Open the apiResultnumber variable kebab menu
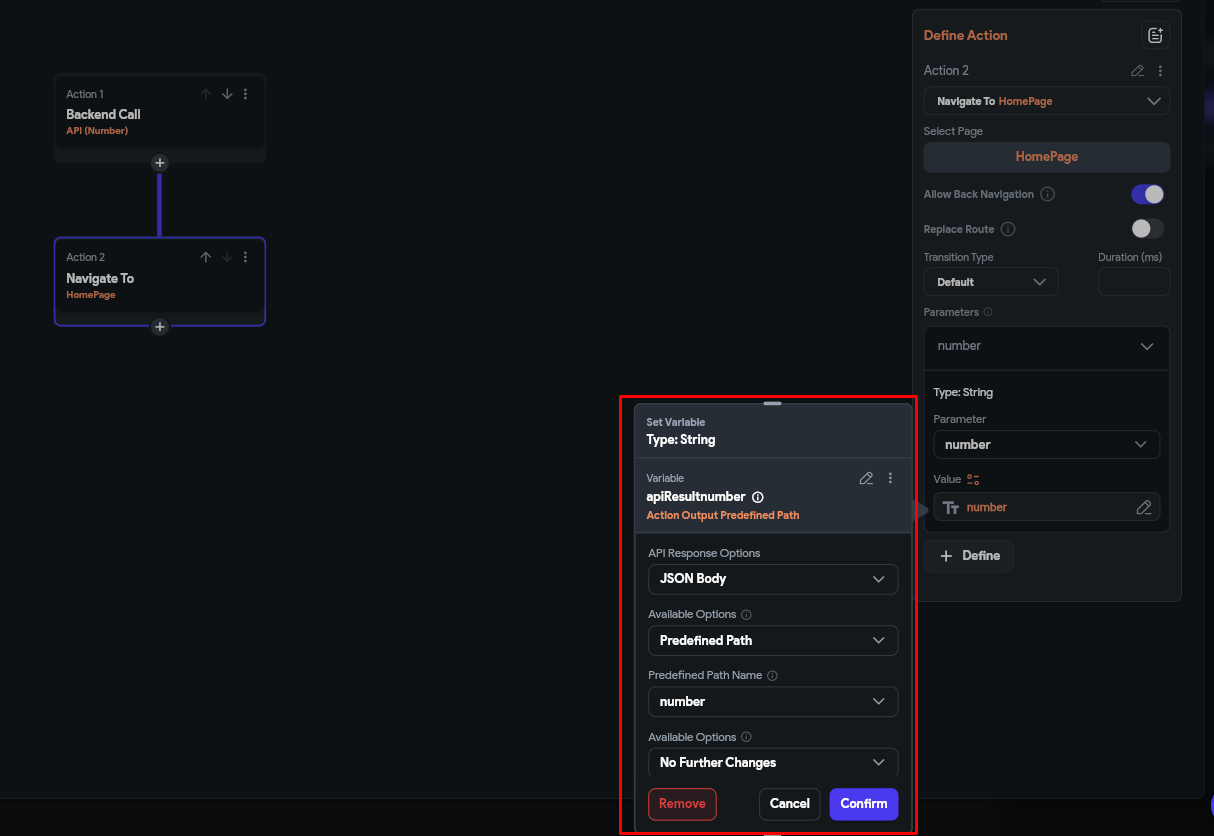The image size is (1214, 836). click(890, 478)
